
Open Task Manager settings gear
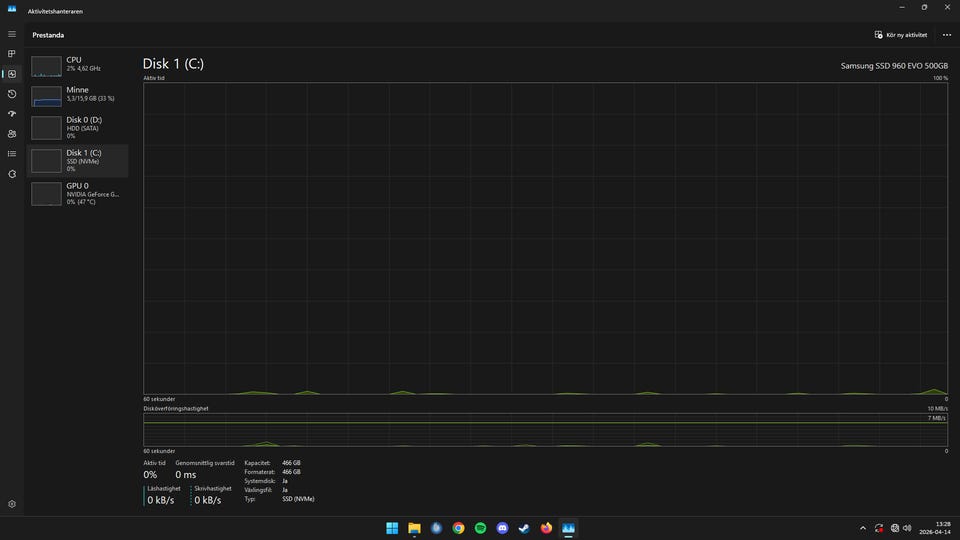tap(12, 505)
